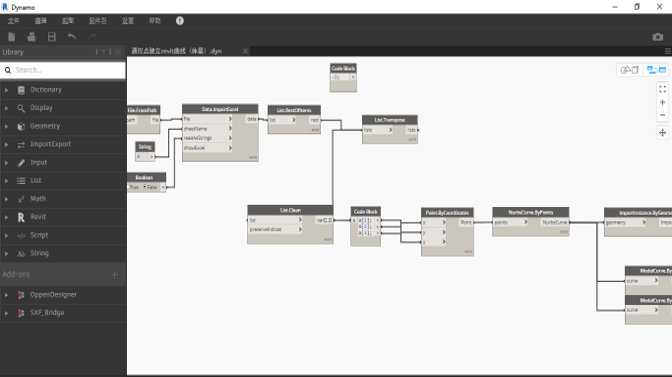This screenshot has width=672, height=377.
Task: Click the New file icon in toolbar
Action: 12,37
